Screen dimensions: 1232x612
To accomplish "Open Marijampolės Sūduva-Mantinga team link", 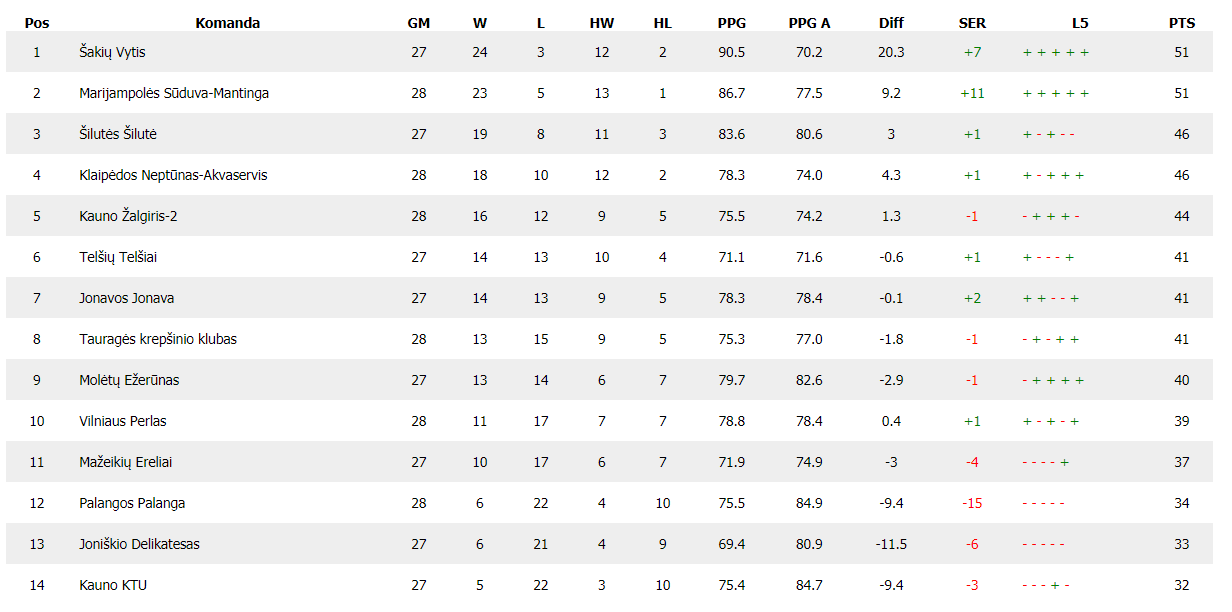I will coord(174,93).
